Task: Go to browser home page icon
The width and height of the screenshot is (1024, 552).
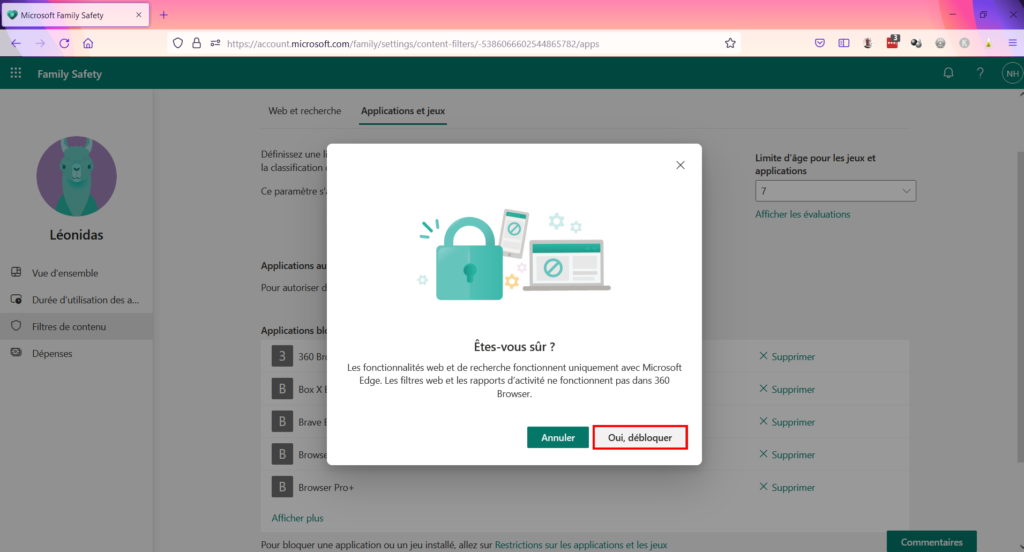Action: point(88,43)
